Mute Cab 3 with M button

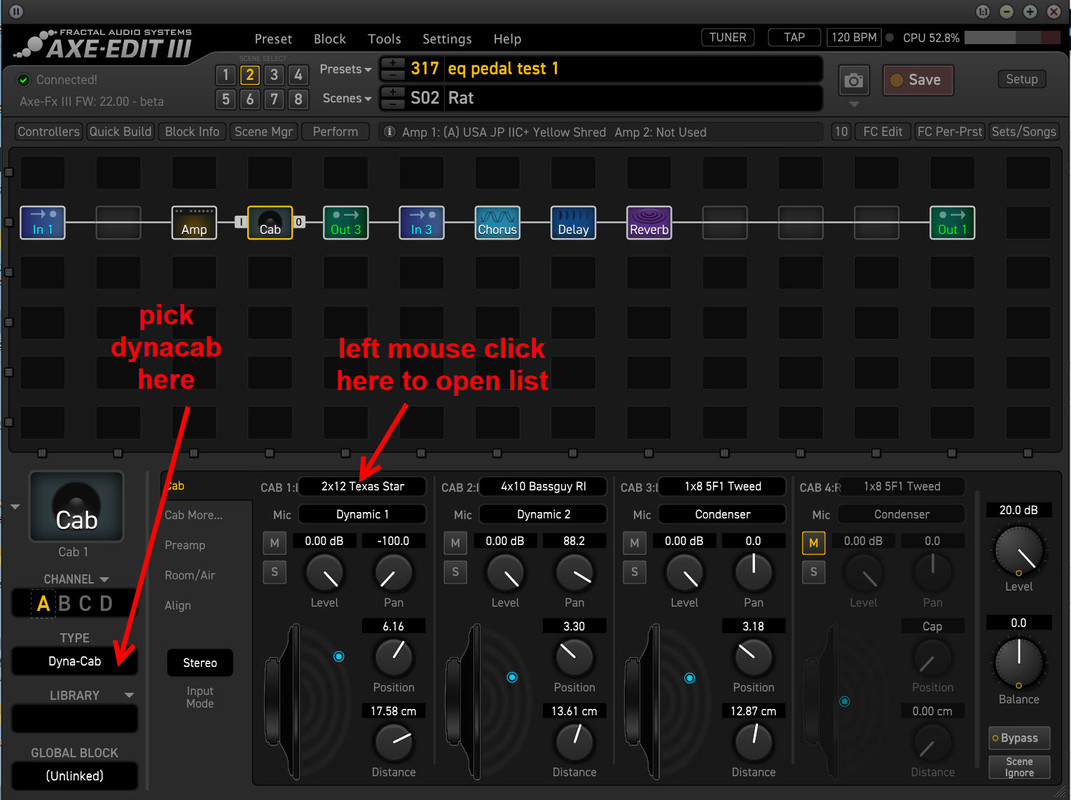point(635,543)
